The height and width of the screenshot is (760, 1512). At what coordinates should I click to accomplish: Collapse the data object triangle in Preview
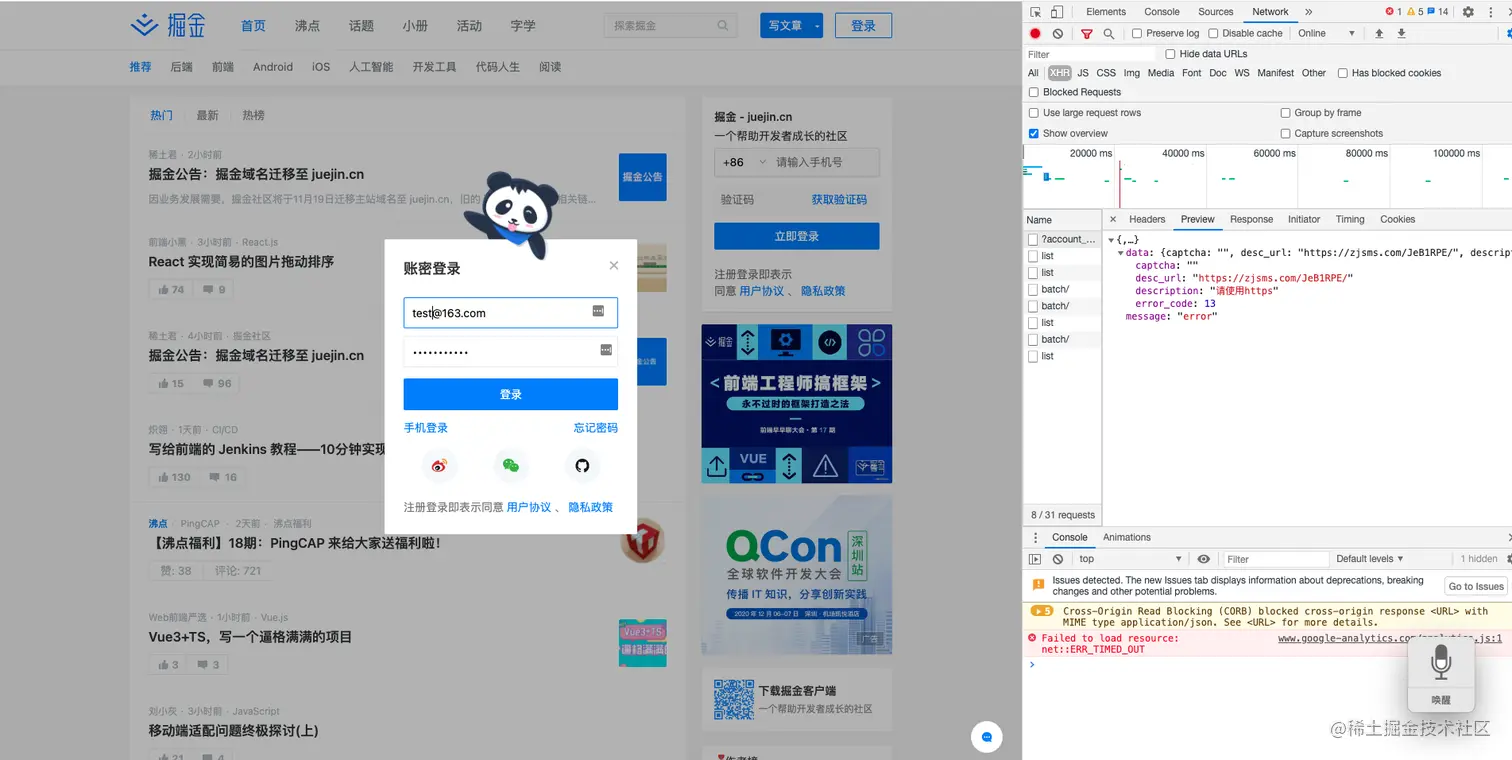(1121, 253)
